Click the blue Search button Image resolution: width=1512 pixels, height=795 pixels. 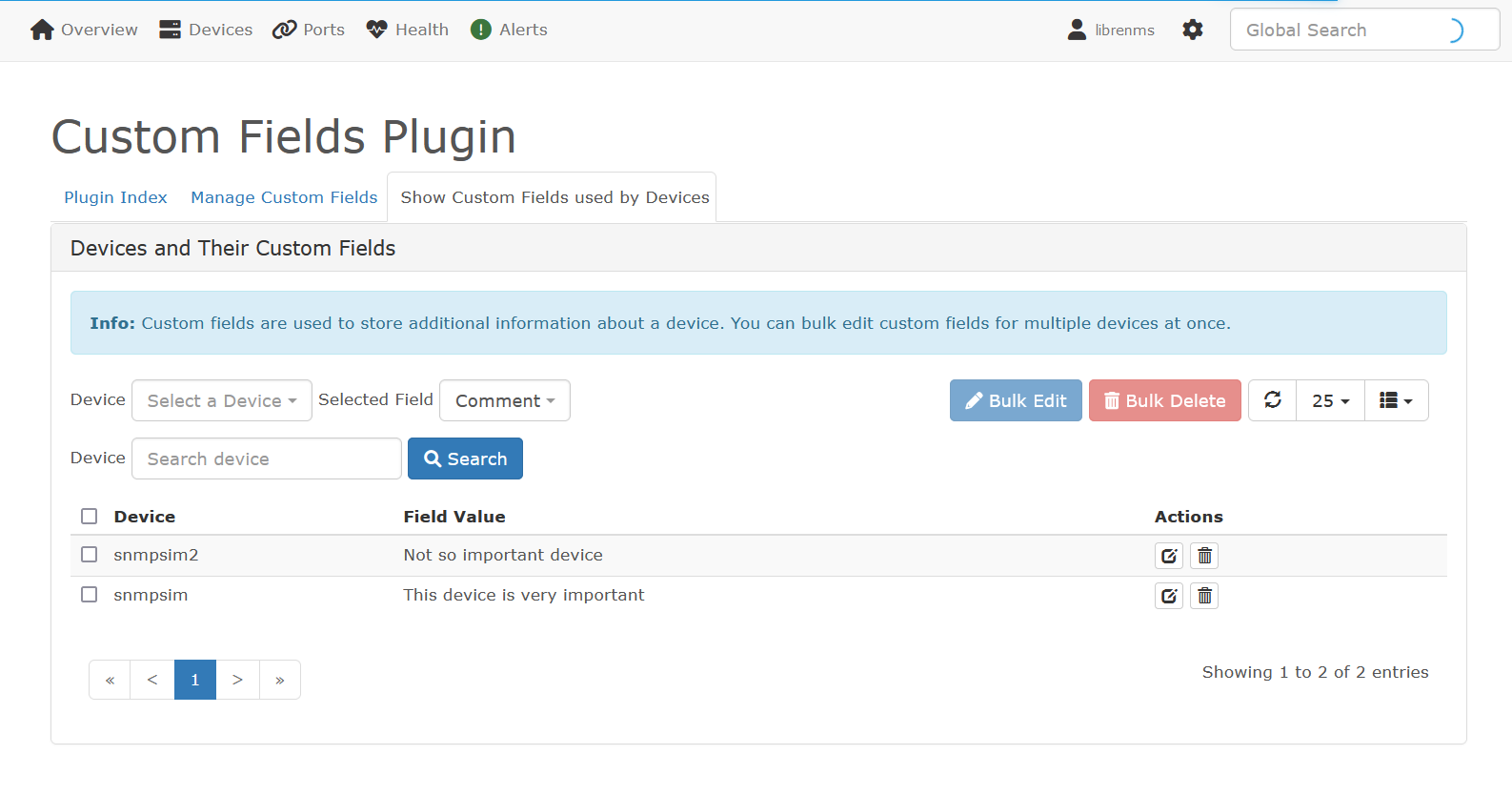click(x=465, y=459)
